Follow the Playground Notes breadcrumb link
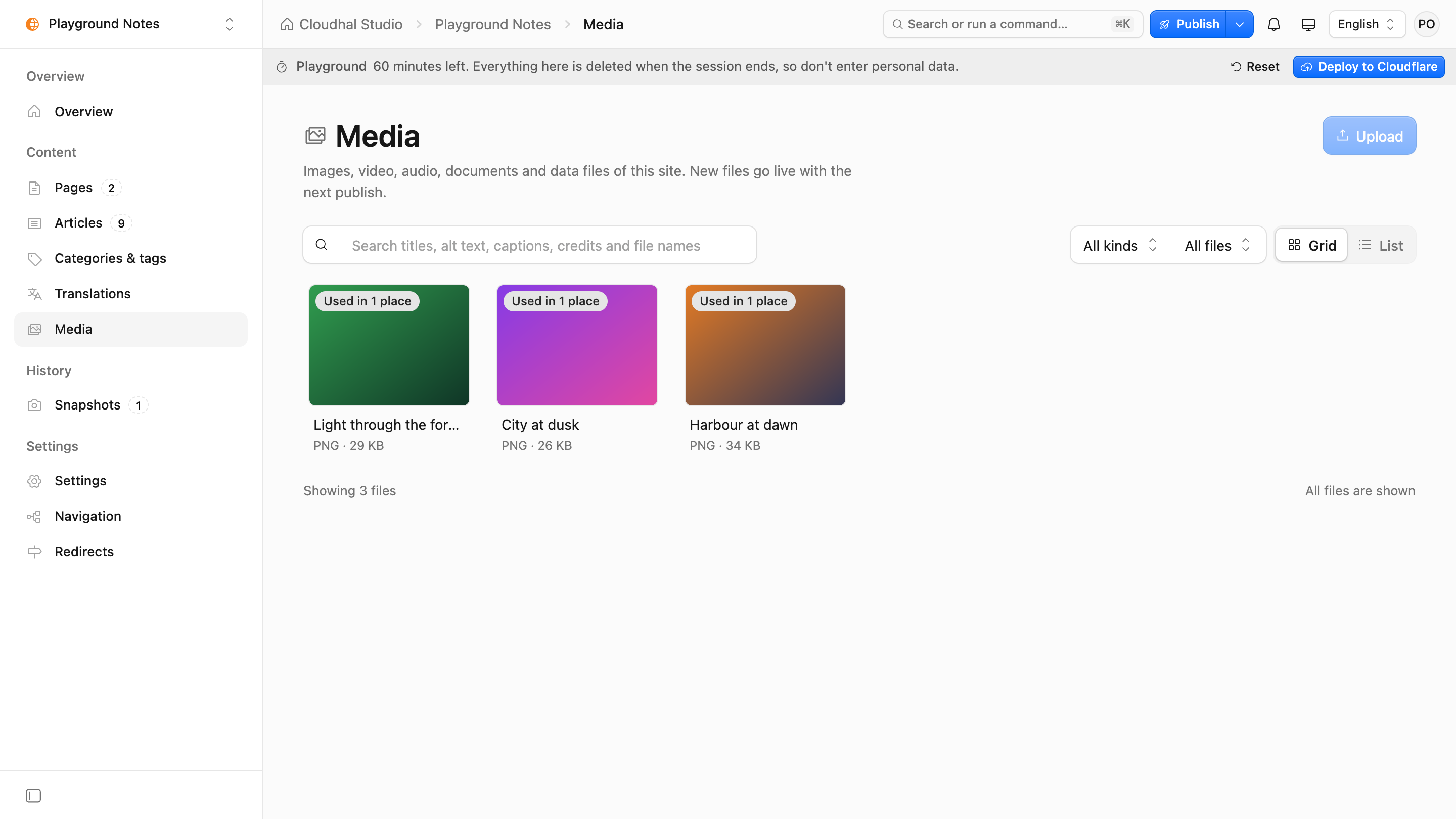This screenshot has width=1456, height=819. pyautogui.click(x=492, y=24)
